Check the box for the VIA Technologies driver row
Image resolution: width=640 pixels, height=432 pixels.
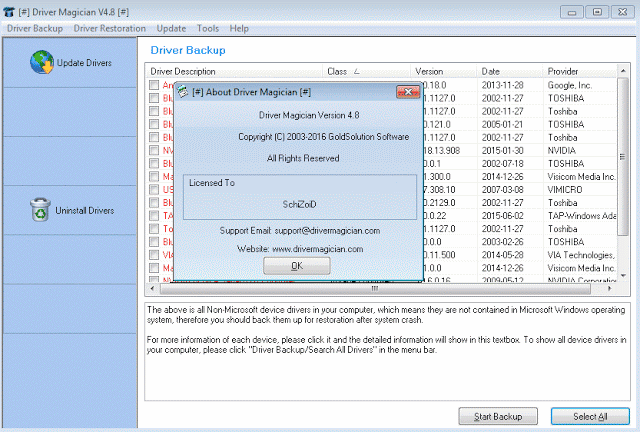click(154, 255)
